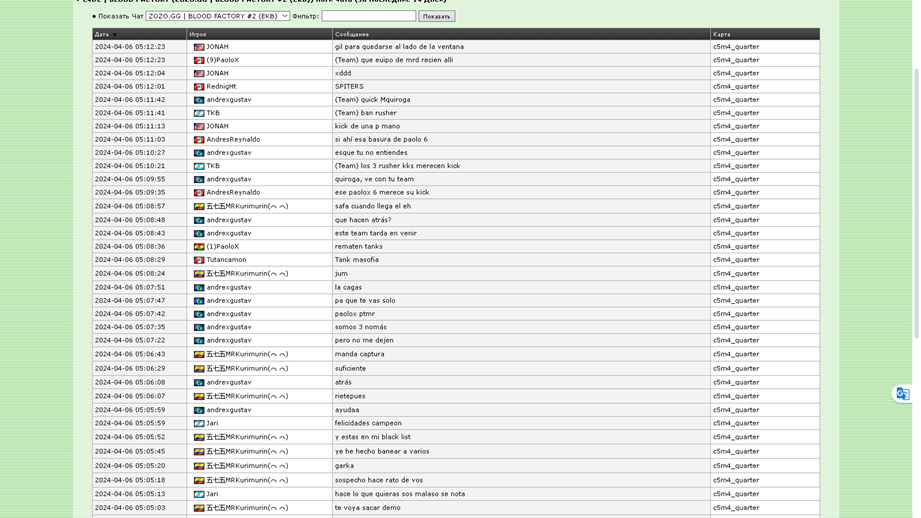Click JONAH's flag icon in the 05:11:13 row
921x518 pixels.
(x=199, y=127)
